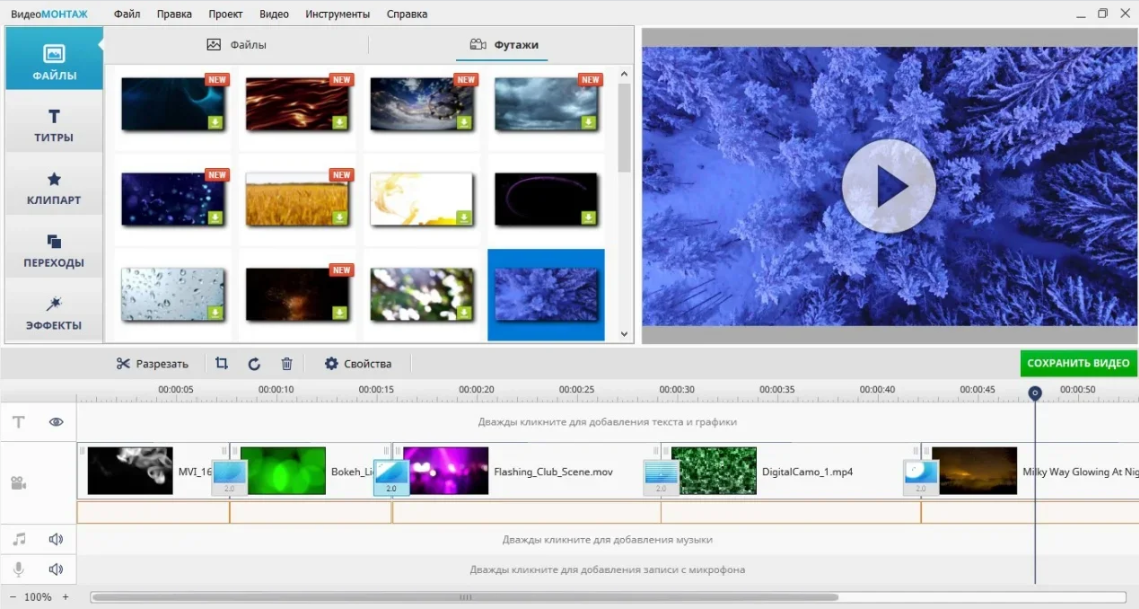
Task: Toggle text track visibility eye icon
Action: pyautogui.click(x=56, y=422)
